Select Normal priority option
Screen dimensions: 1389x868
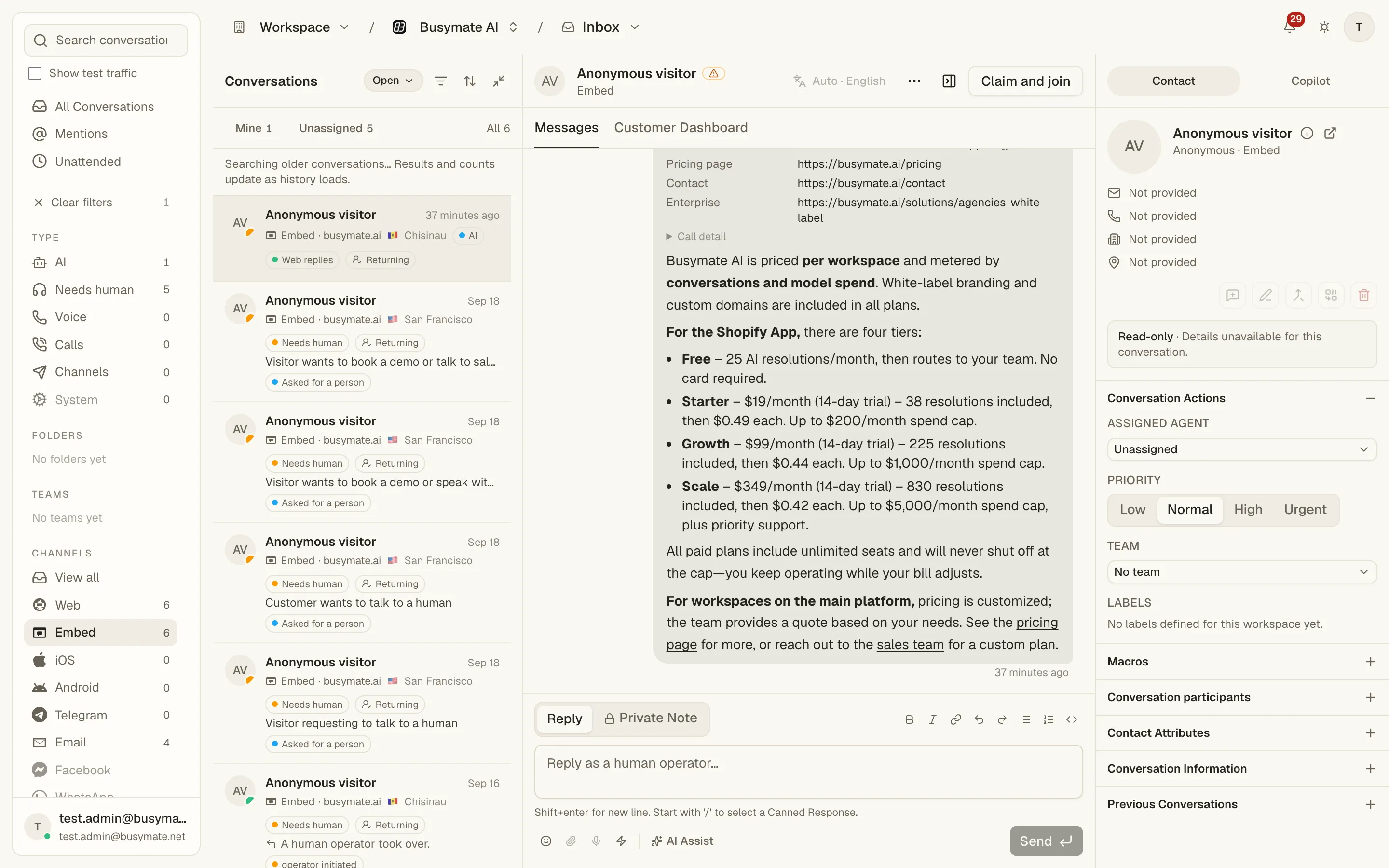tap(1190, 509)
